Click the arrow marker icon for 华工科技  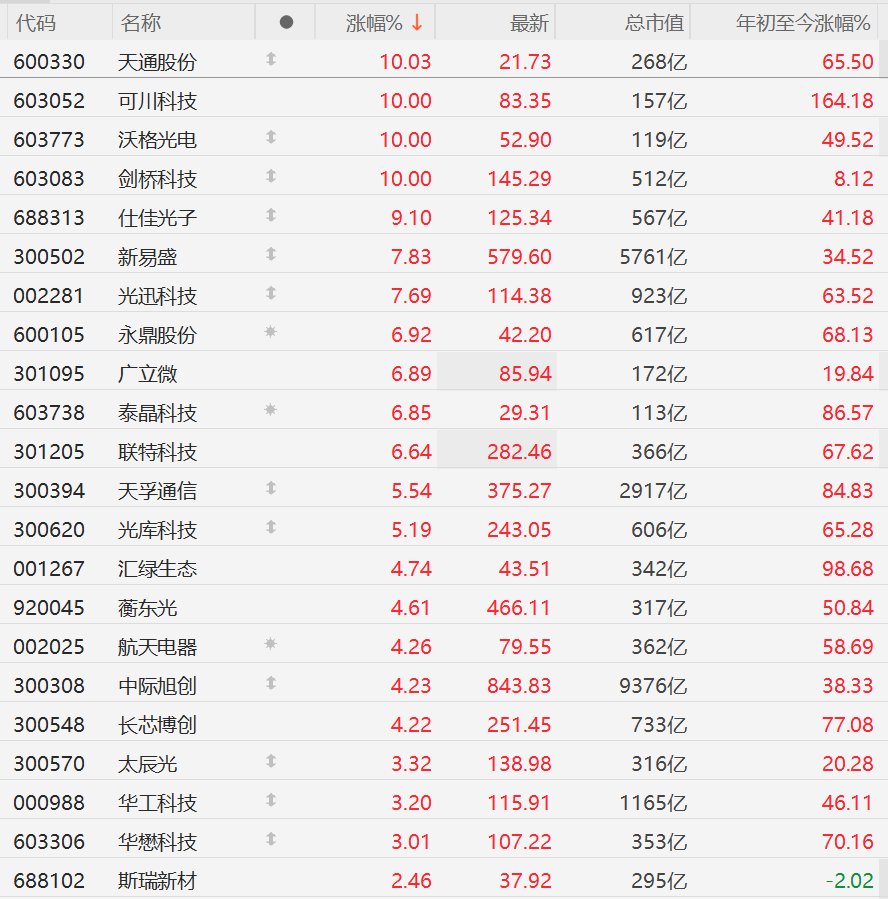tap(271, 800)
